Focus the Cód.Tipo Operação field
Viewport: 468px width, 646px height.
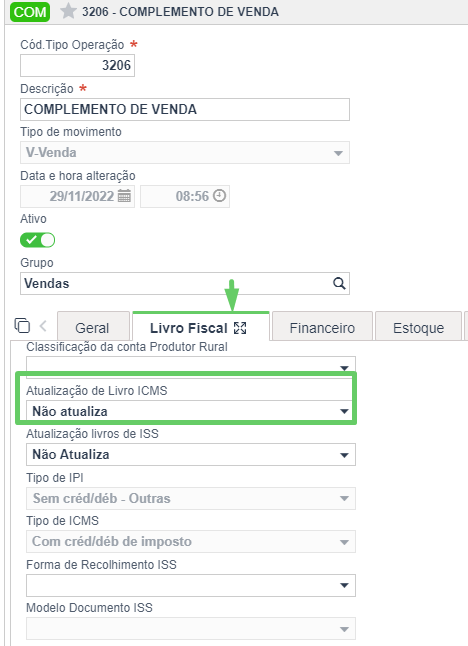(77, 66)
